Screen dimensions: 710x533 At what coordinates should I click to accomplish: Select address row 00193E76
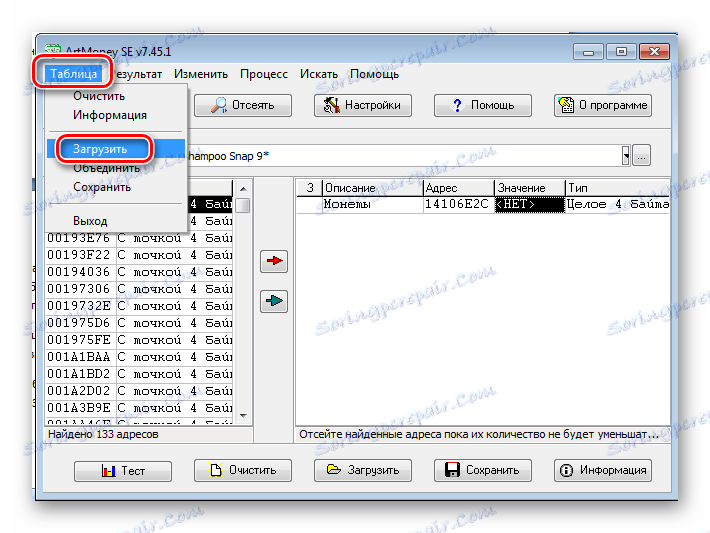point(139,238)
